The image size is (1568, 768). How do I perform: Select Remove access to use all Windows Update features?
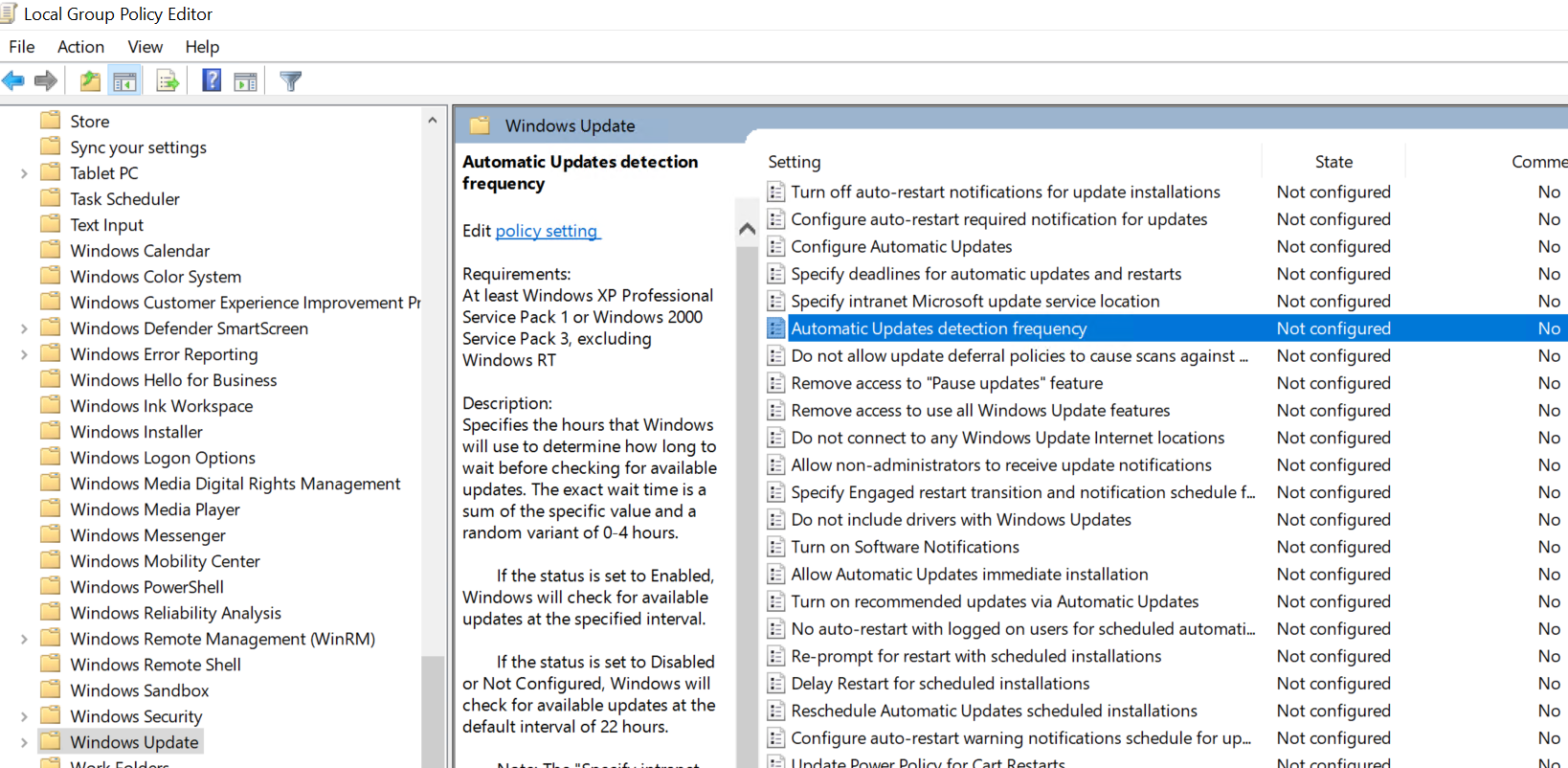coord(980,410)
